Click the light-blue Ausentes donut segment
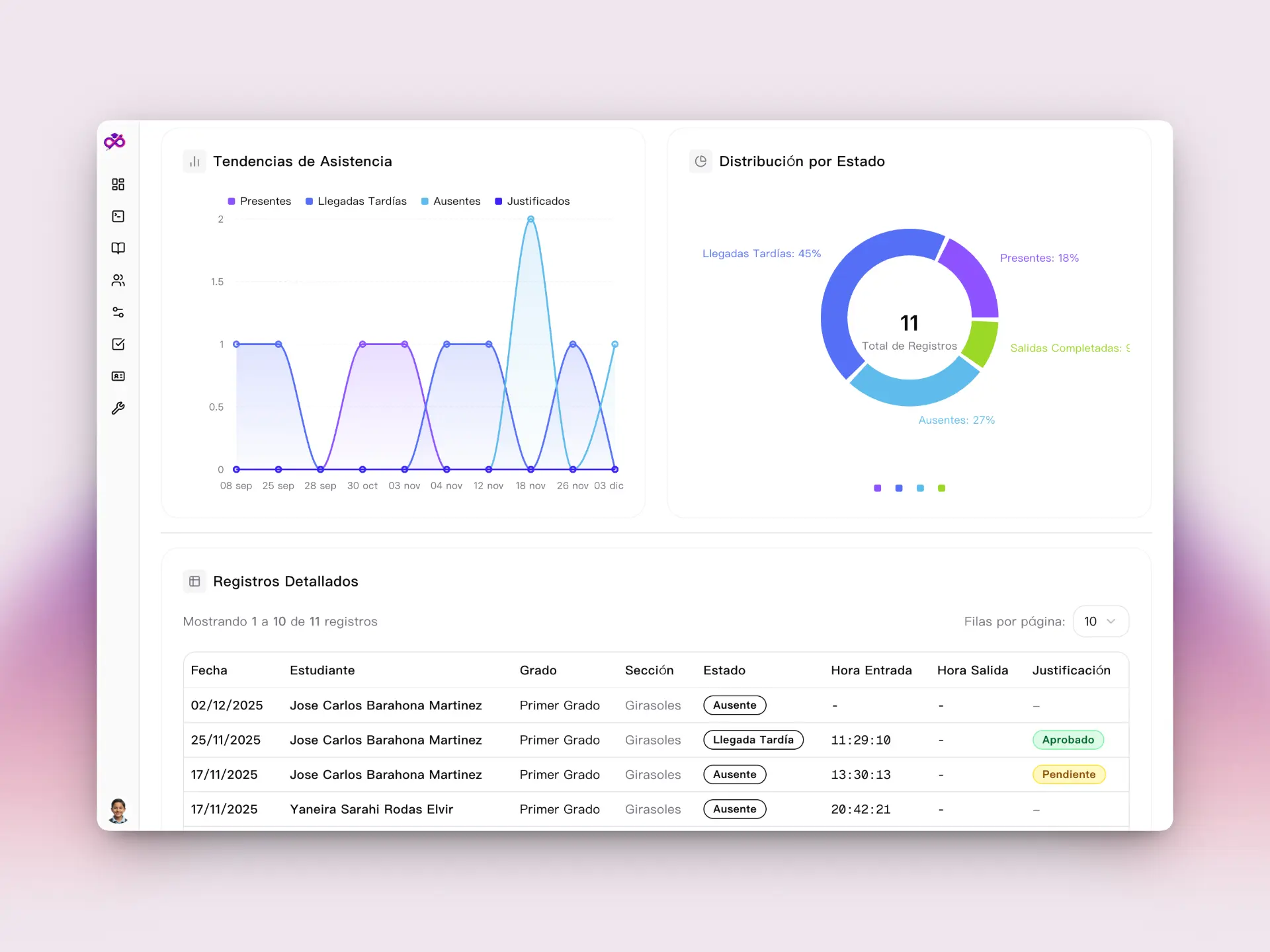This screenshot has height=952, width=1270. (910, 392)
